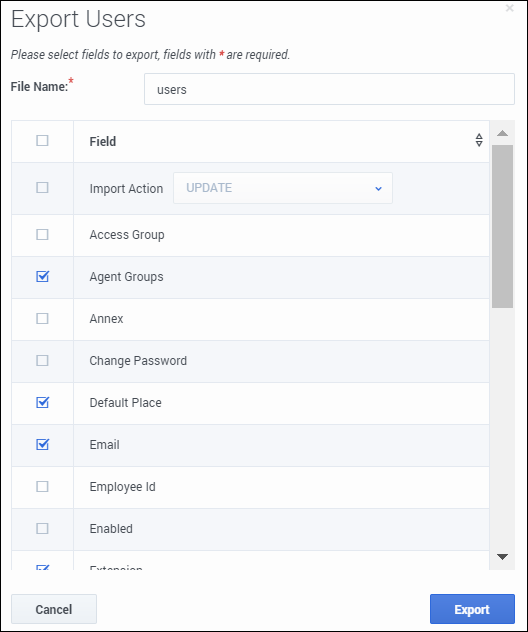
Task: Tick the Change Password checkbox
Action: pyautogui.click(x=42, y=360)
